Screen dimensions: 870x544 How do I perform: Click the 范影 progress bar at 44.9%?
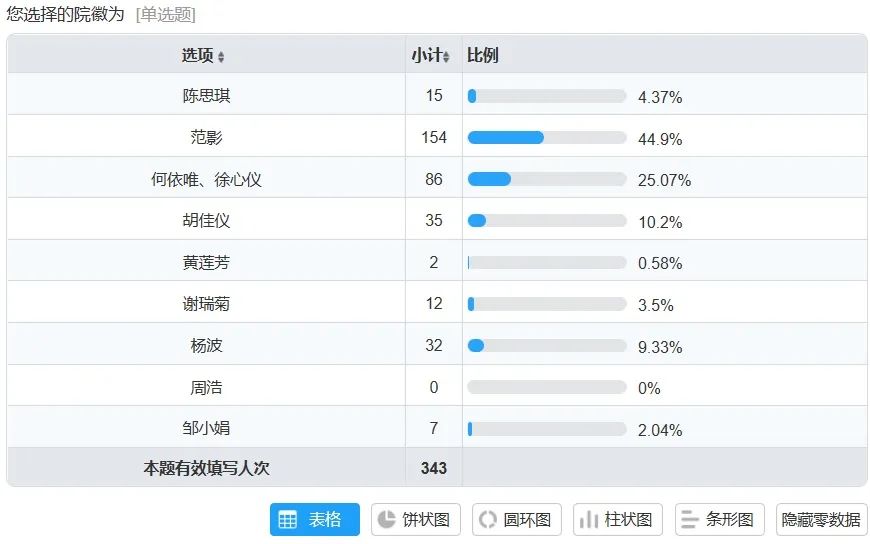tap(546, 138)
